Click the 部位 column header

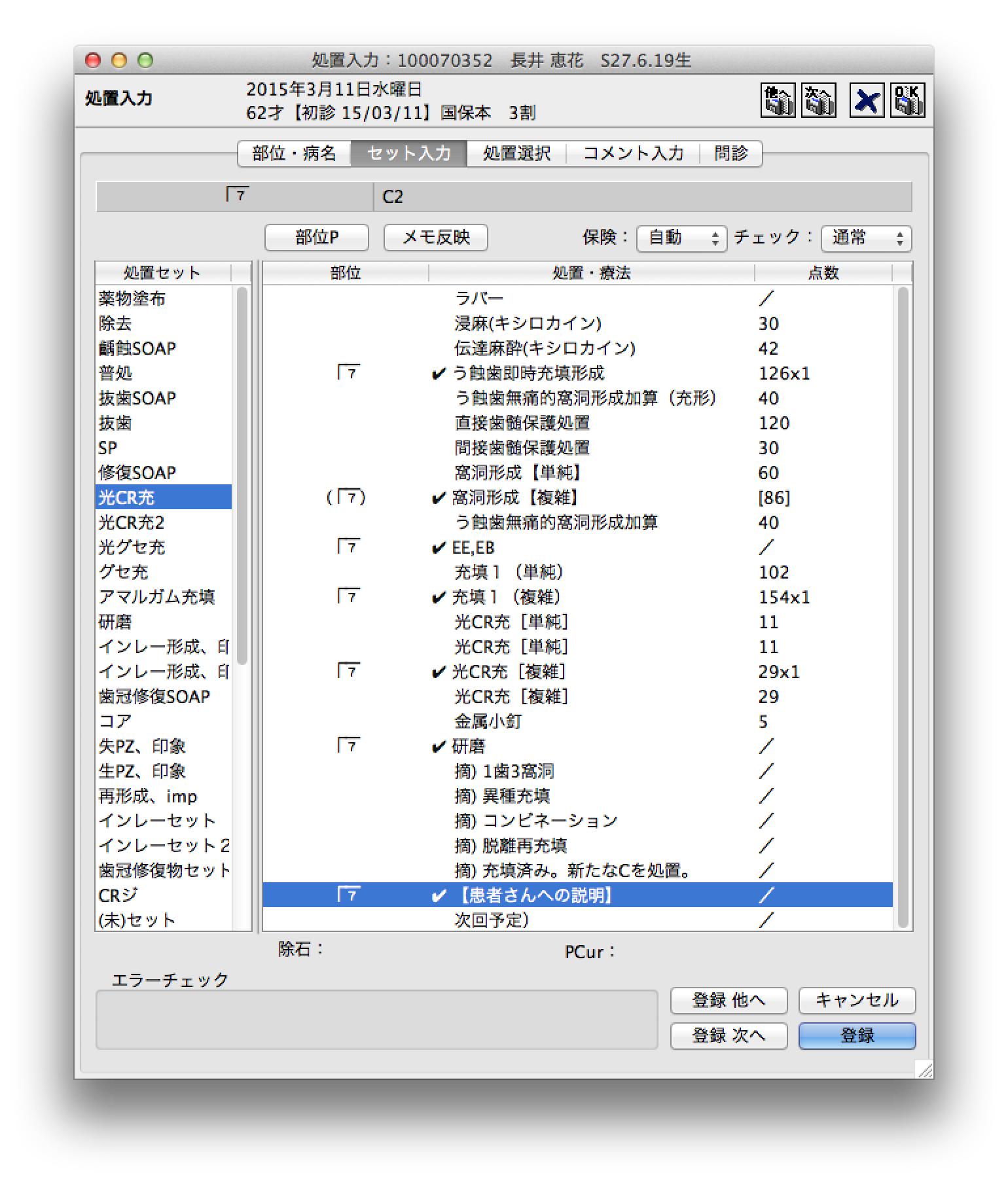click(x=346, y=273)
